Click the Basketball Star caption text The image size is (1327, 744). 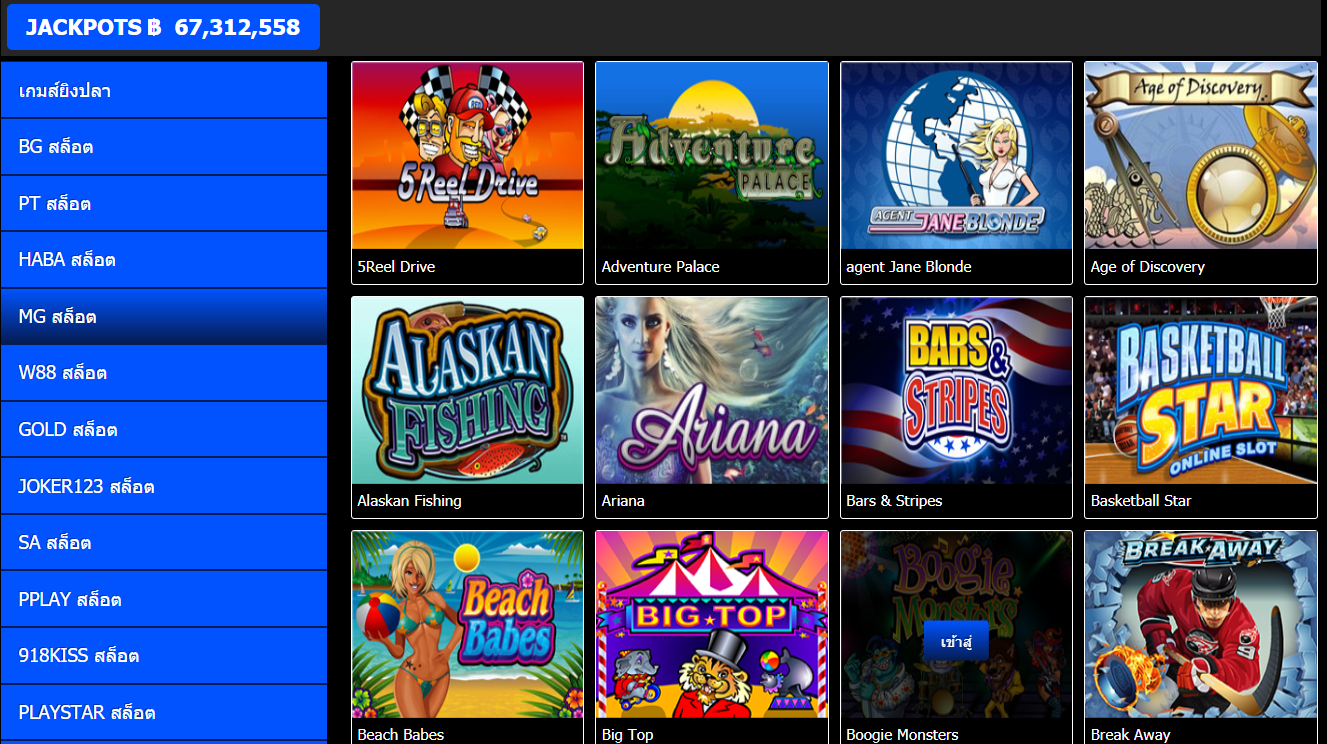1140,501
